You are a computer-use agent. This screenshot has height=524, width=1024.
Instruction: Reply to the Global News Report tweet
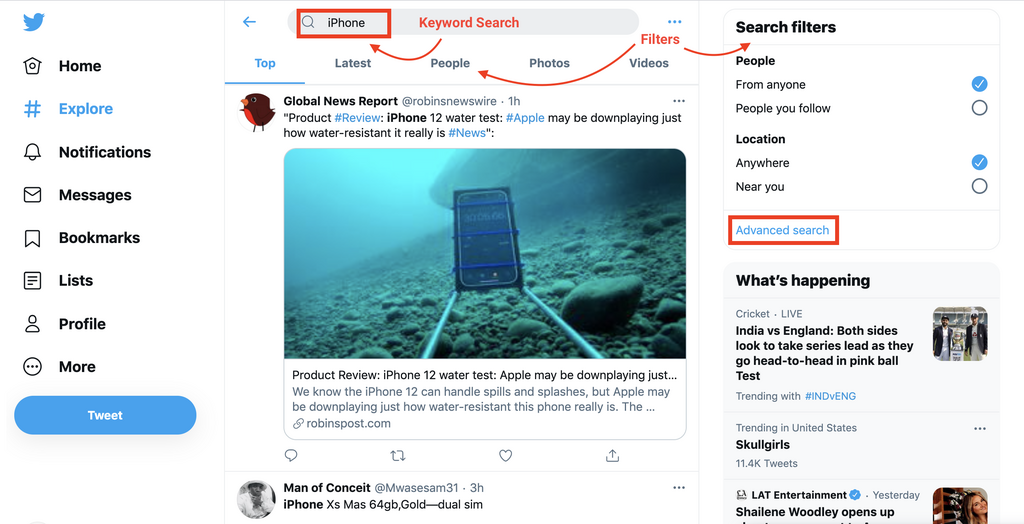coord(291,456)
